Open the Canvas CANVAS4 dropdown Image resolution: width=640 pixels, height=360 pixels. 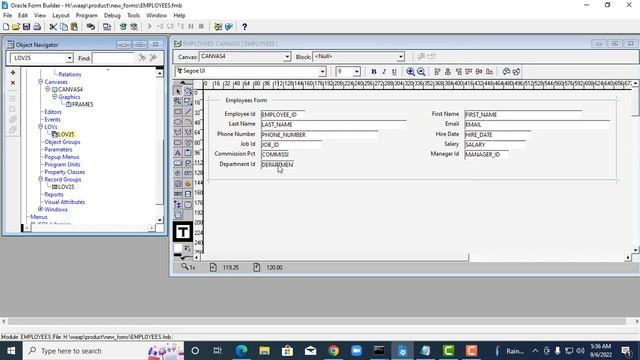tap(287, 57)
